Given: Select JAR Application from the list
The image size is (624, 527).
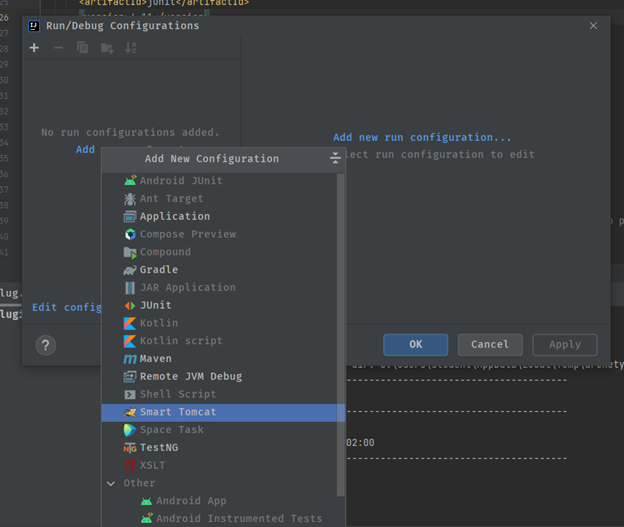Looking at the screenshot, I should pyautogui.click(x=223, y=287).
